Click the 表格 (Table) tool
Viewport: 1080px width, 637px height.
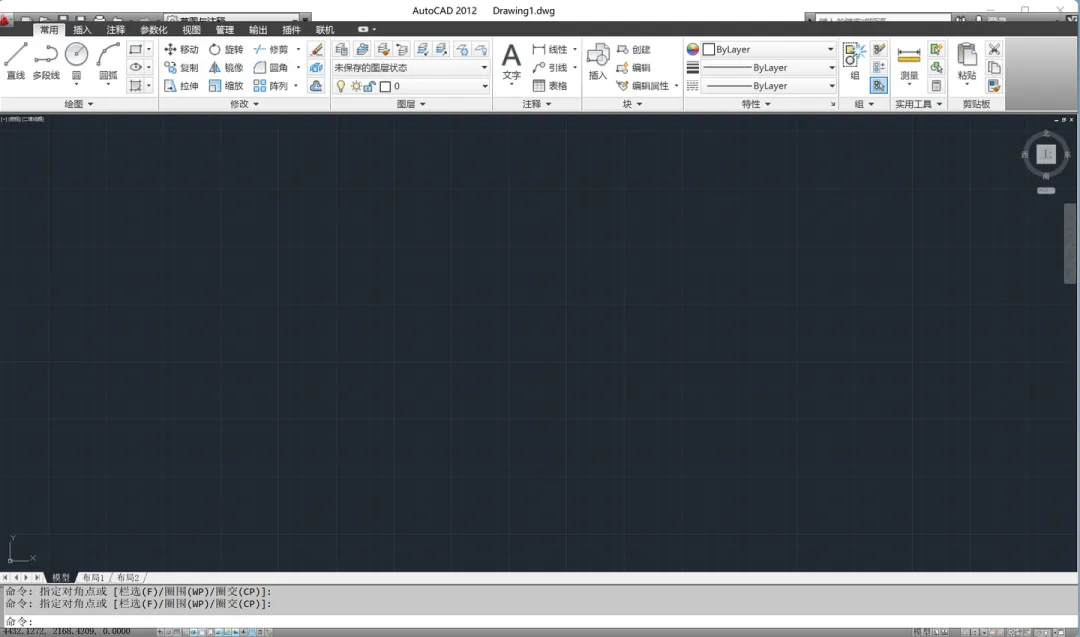(x=550, y=85)
